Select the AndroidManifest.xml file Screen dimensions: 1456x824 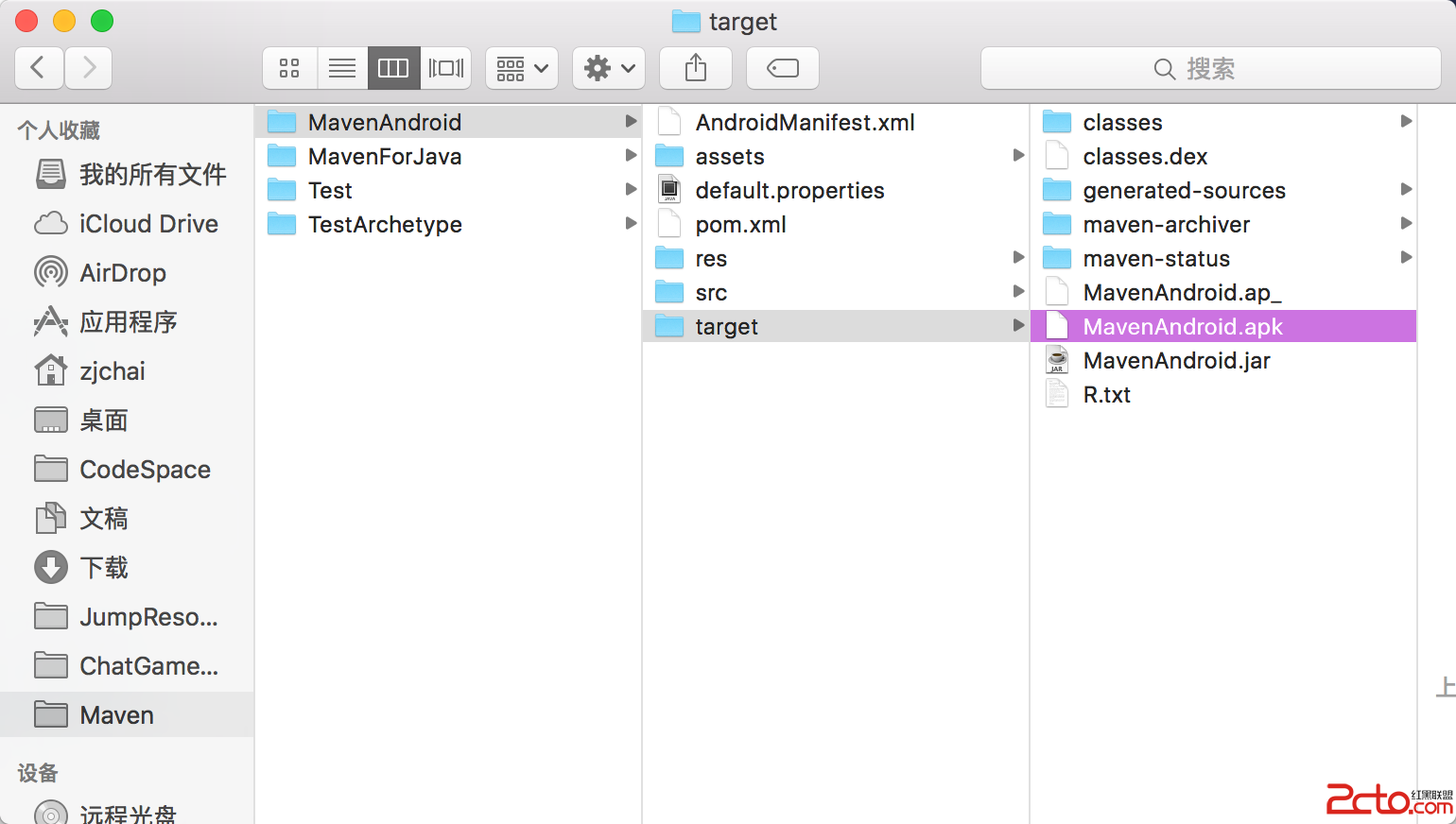(x=836, y=122)
